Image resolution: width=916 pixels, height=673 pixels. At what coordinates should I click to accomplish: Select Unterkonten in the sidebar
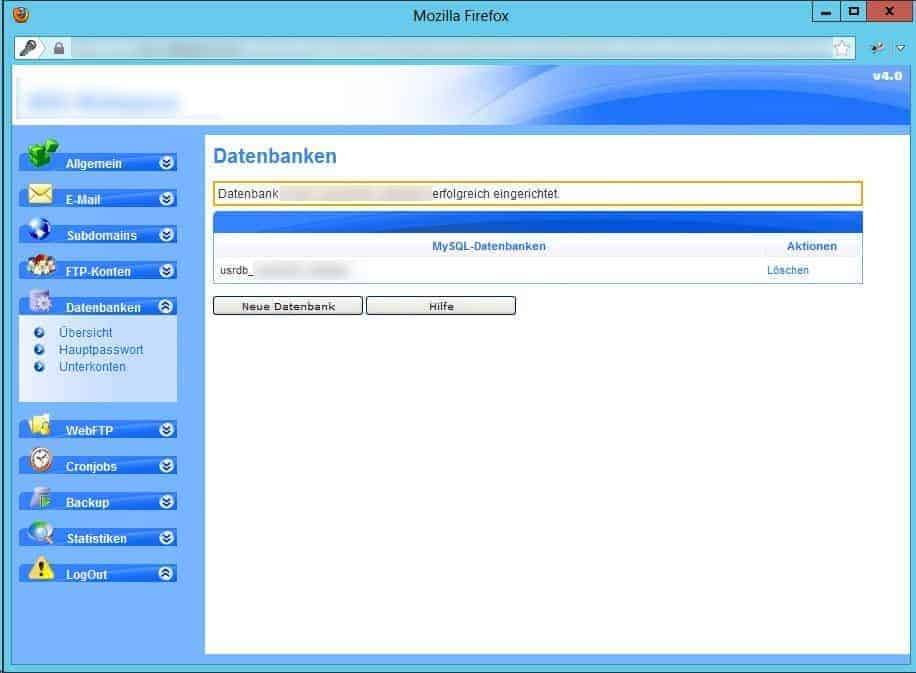[92, 367]
